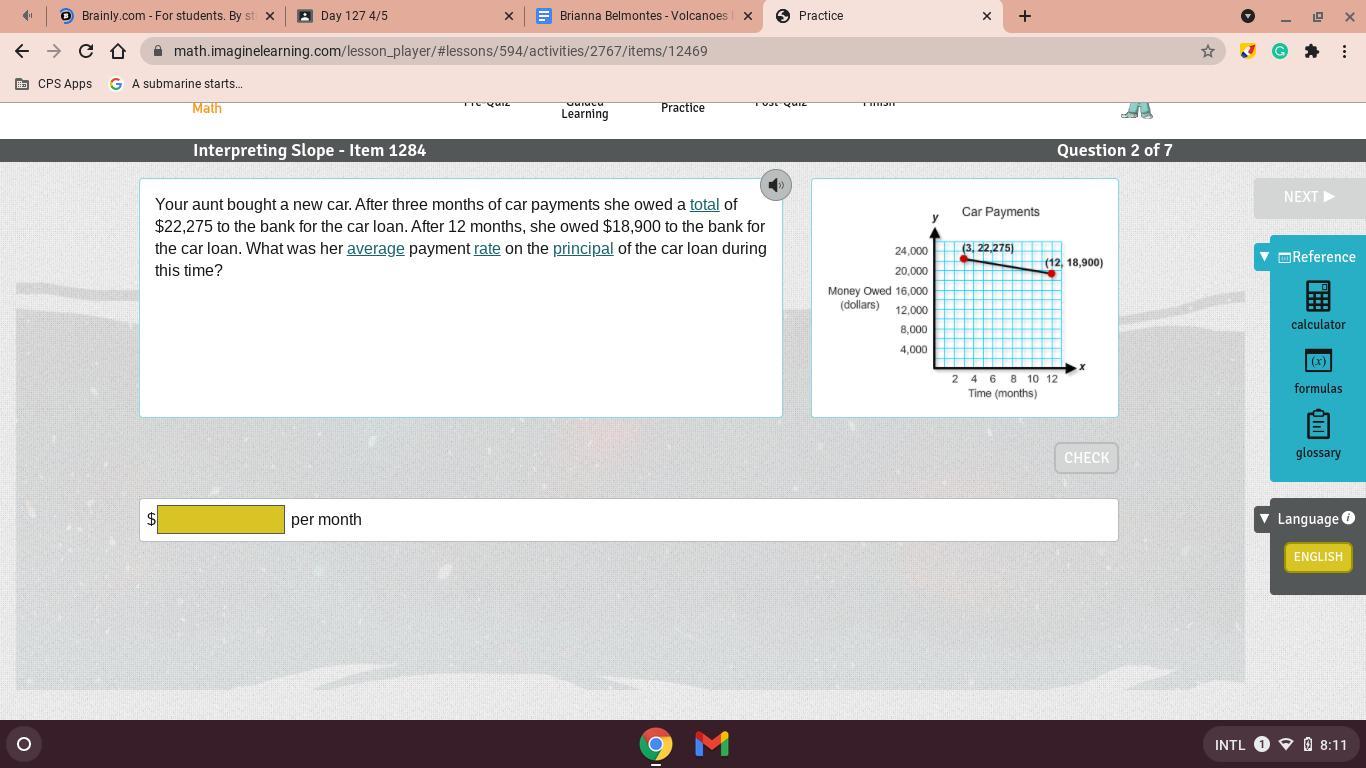This screenshot has height=768, width=1366.
Task: Open the system status tray clock
Action: [x=1334, y=744]
